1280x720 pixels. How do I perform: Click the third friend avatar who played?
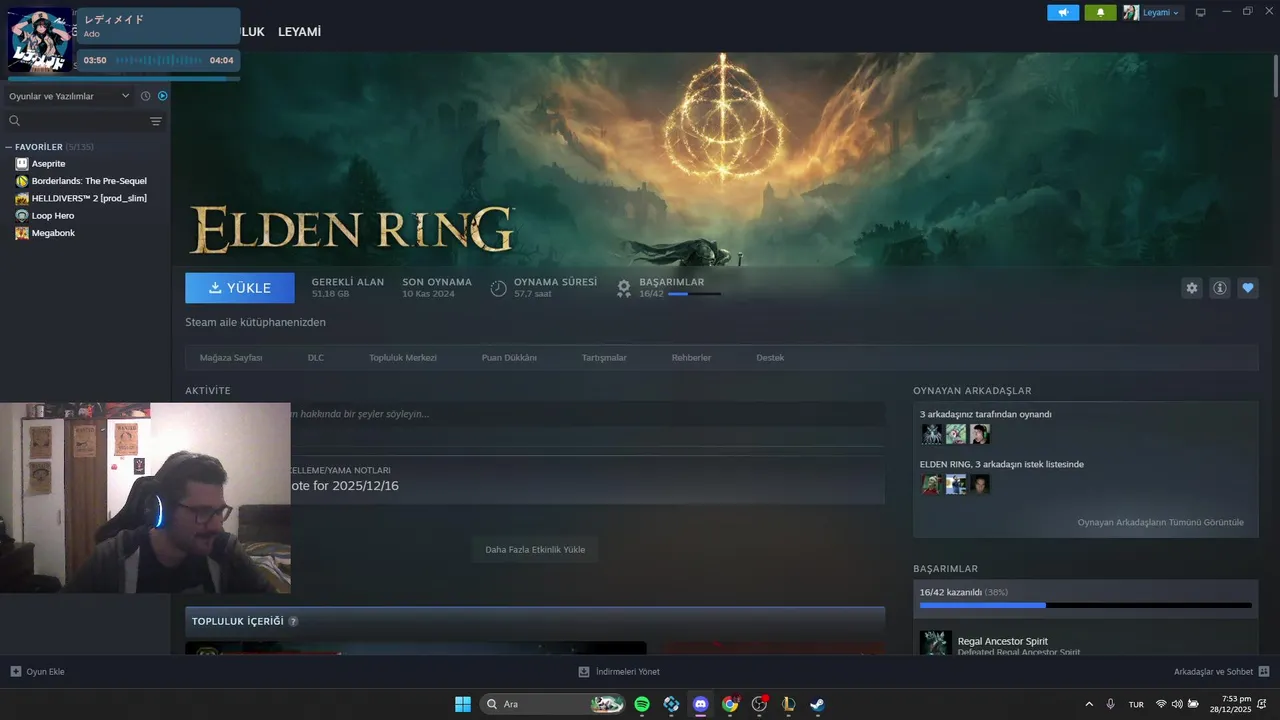click(x=980, y=434)
